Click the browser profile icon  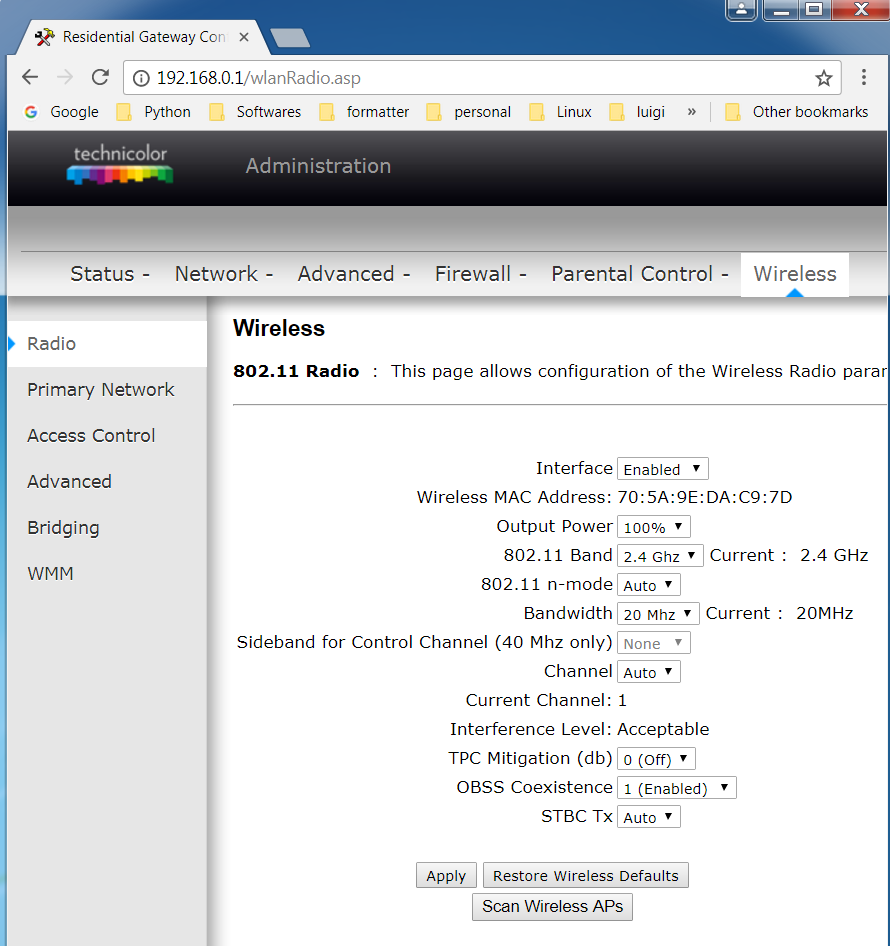point(740,11)
